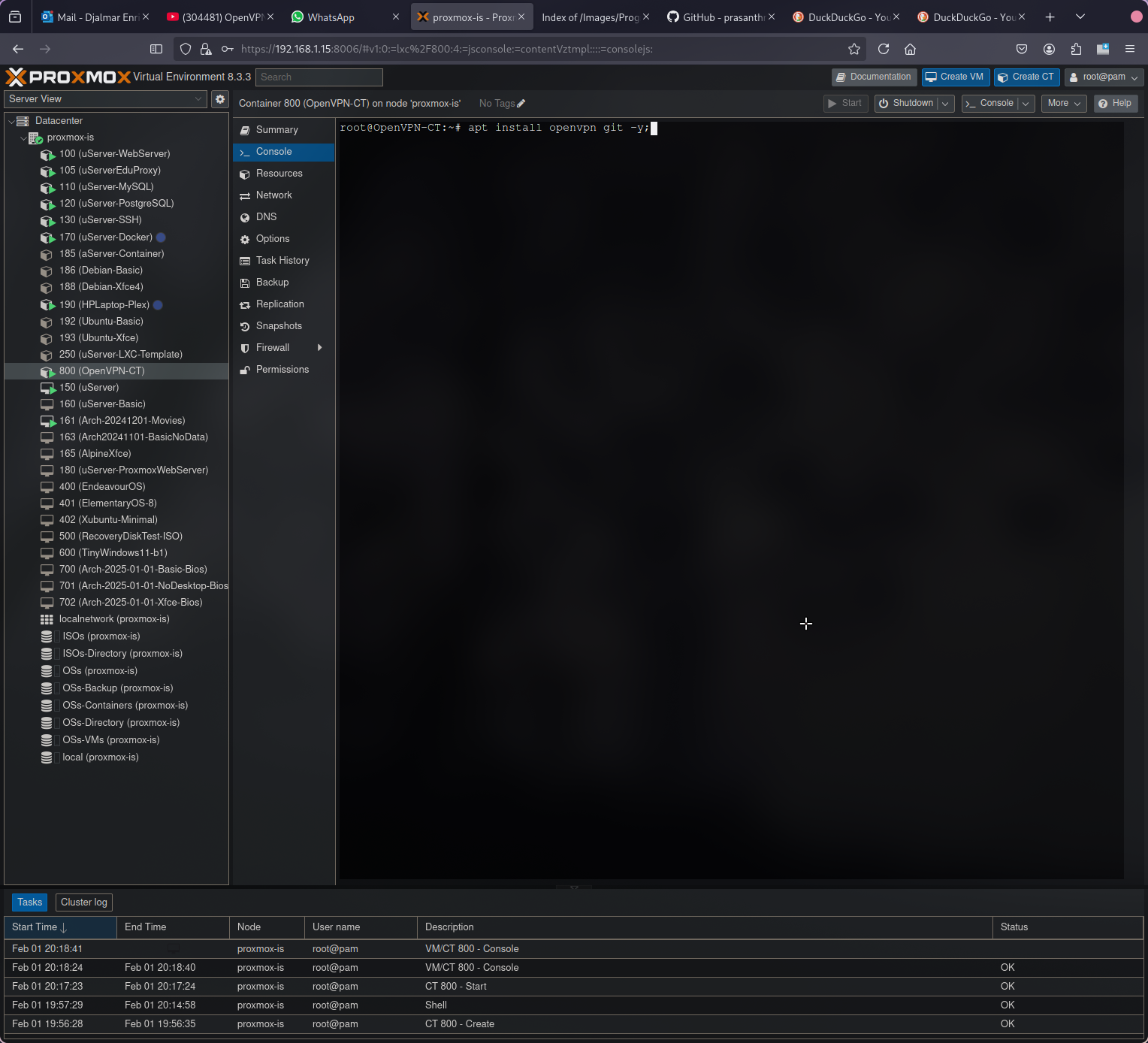Collapse the proxmox-is node
Image resolution: width=1148 pixels, height=1043 pixels.
(23, 138)
